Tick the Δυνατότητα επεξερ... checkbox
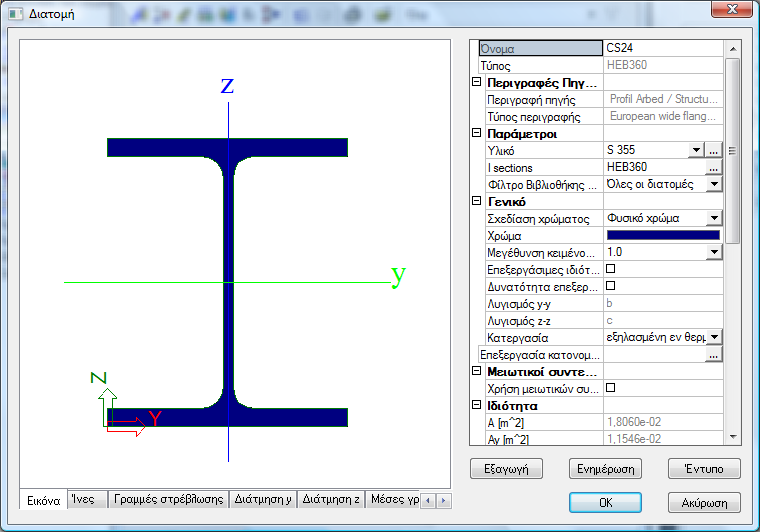Viewport: 760px width, 532px height. 611,286
